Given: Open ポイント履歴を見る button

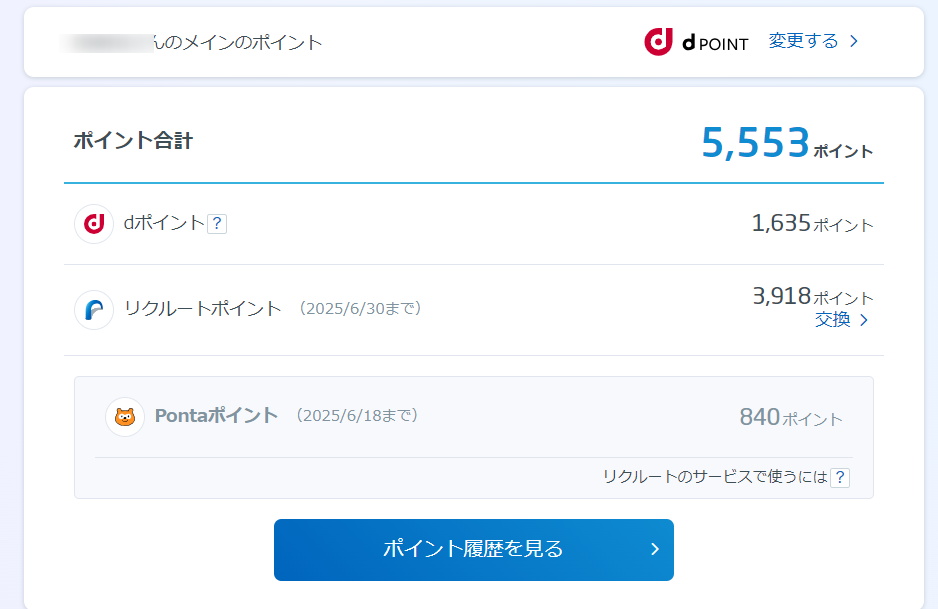Looking at the screenshot, I should coord(473,549).
